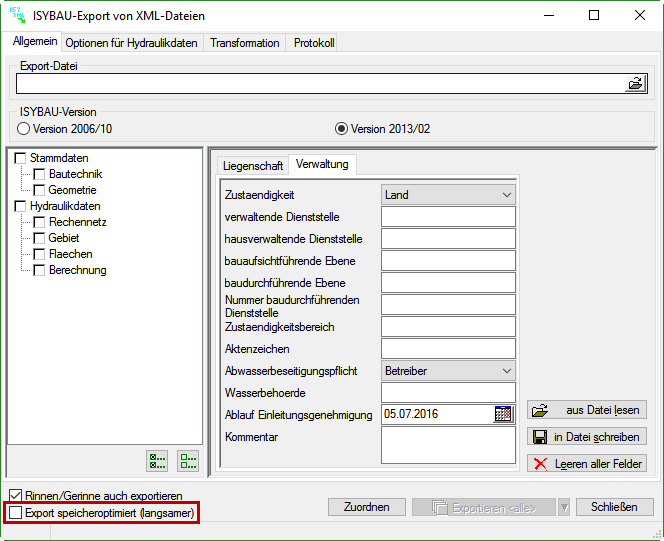Open the arrow dropdown beside Exportieren button
Viewport: 664px width, 541px height.
pos(563,507)
